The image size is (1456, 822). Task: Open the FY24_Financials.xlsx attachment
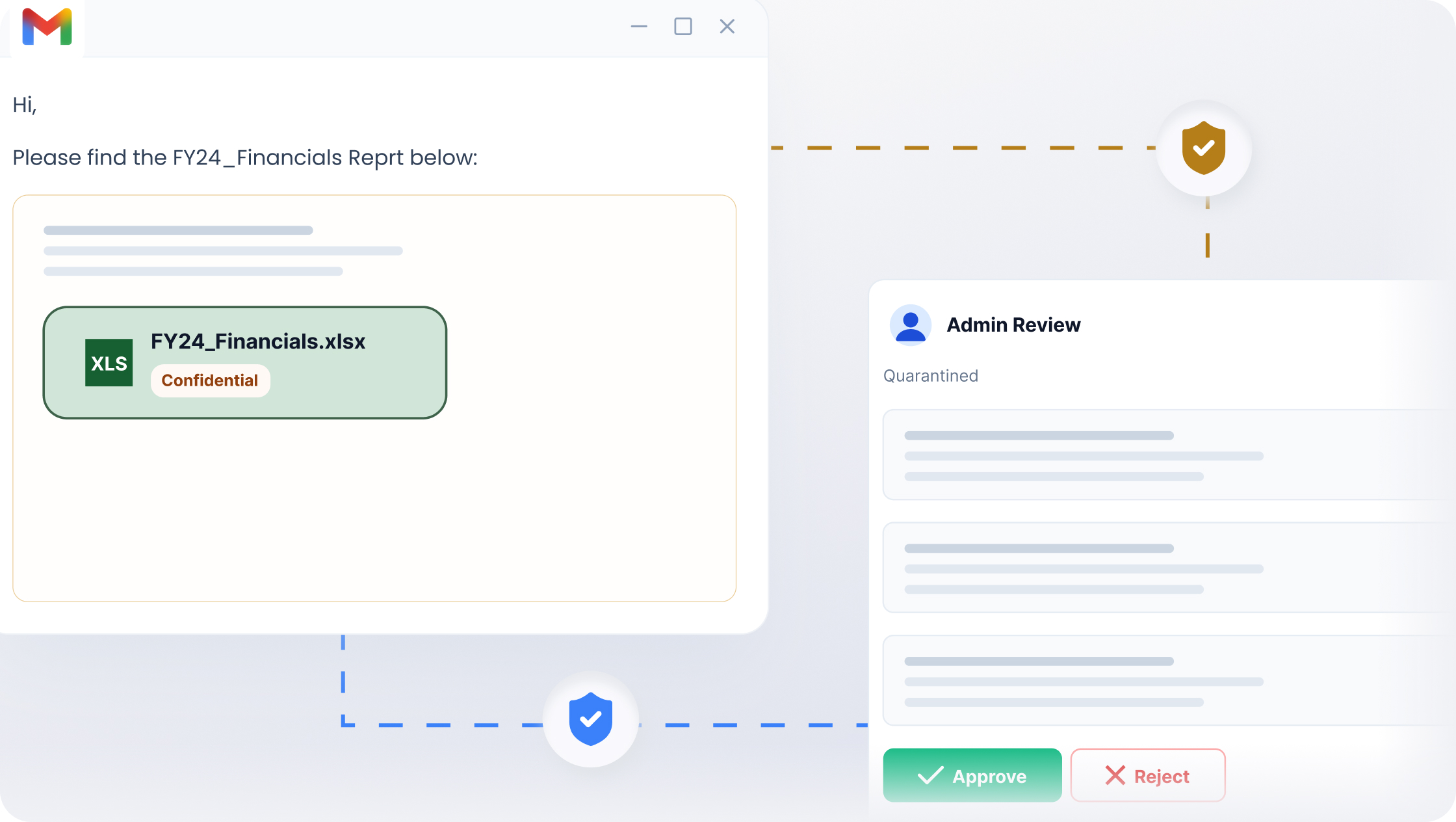pyautogui.click(x=245, y=363)
